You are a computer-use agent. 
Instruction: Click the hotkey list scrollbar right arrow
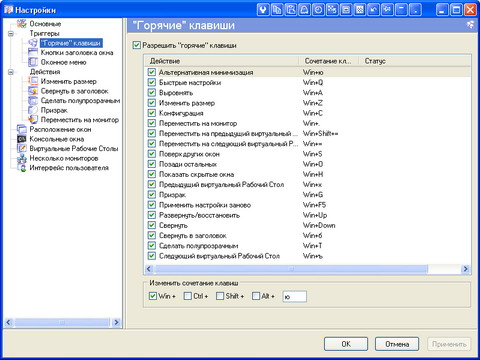click(x=466, y=269)
